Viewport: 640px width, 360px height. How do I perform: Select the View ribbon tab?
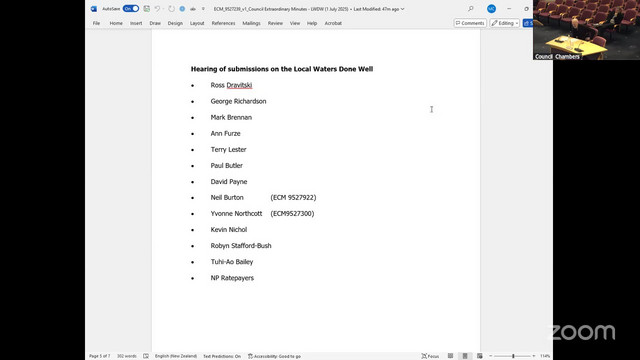(x=295, y=23)
